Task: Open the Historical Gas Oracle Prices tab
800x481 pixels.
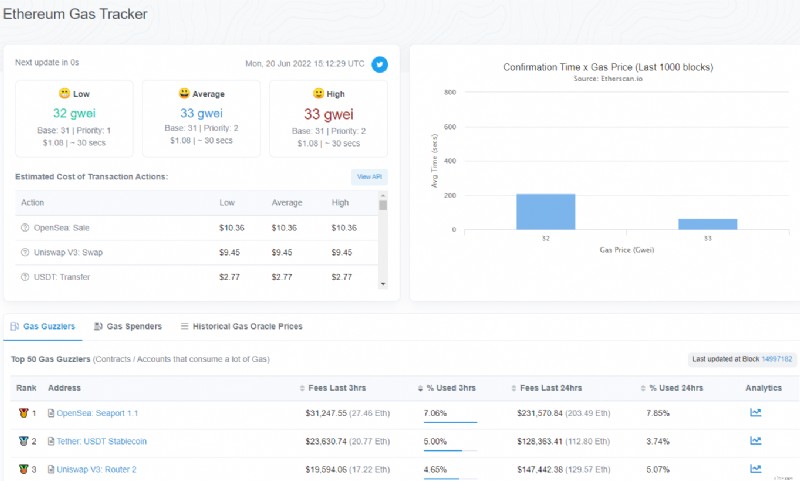Action: coord(241,326)
